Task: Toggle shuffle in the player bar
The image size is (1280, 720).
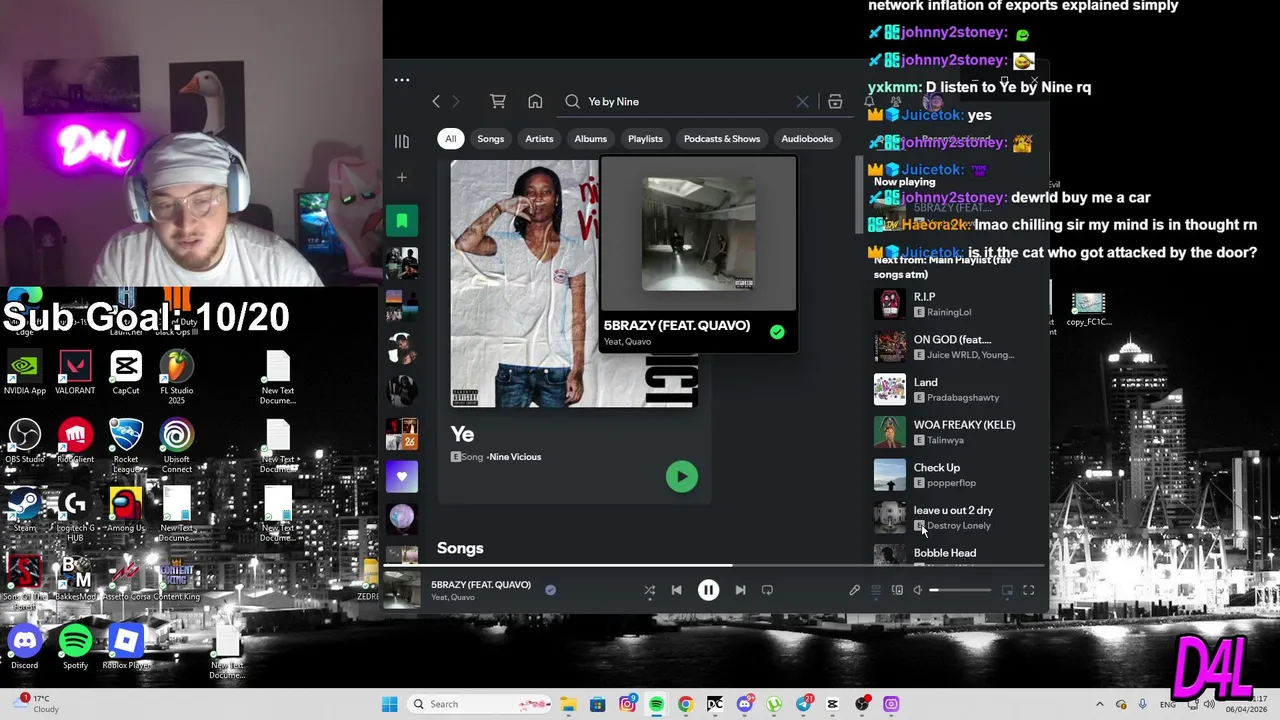Action: point(650,590)
